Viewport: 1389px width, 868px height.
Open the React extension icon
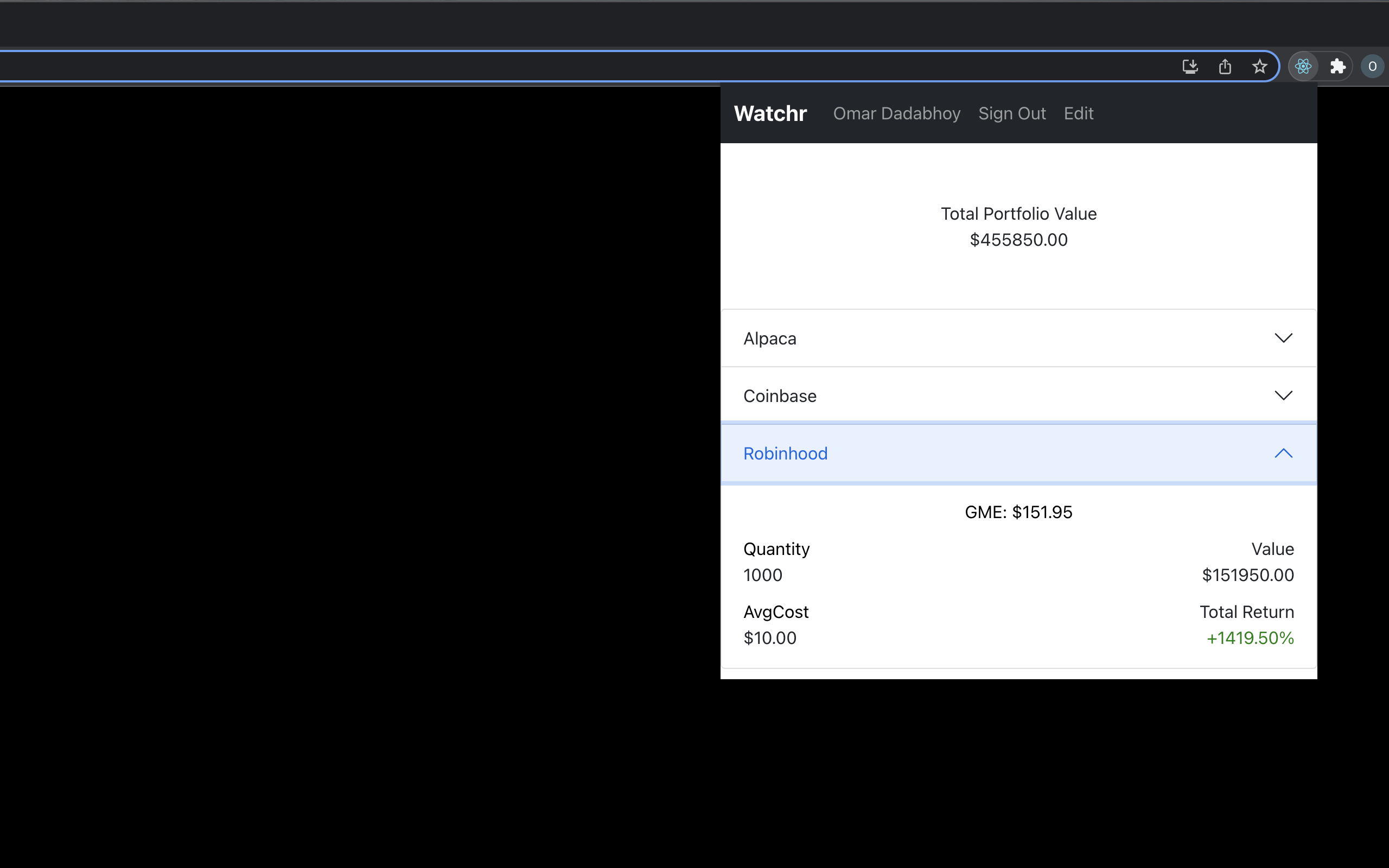point(1303,67)
